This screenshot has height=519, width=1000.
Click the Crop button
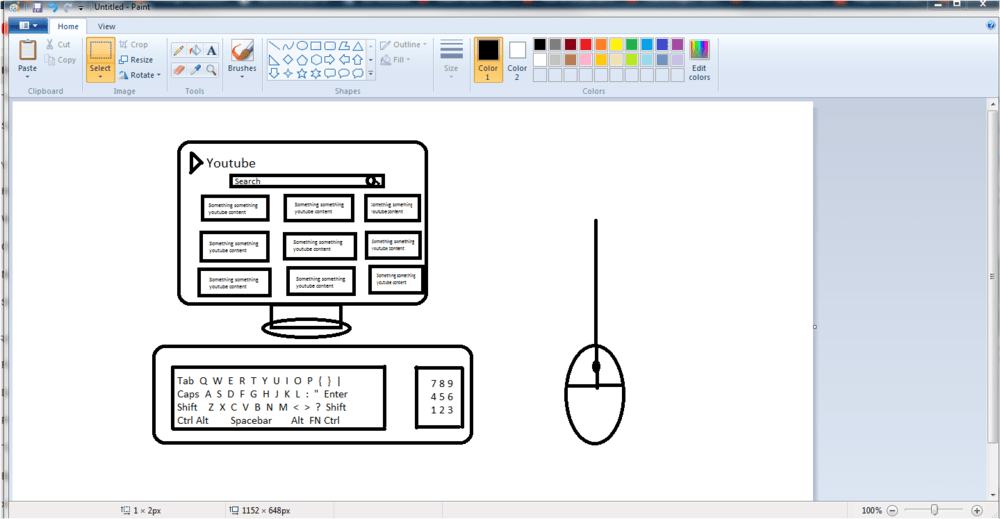(x=134, y=45)
